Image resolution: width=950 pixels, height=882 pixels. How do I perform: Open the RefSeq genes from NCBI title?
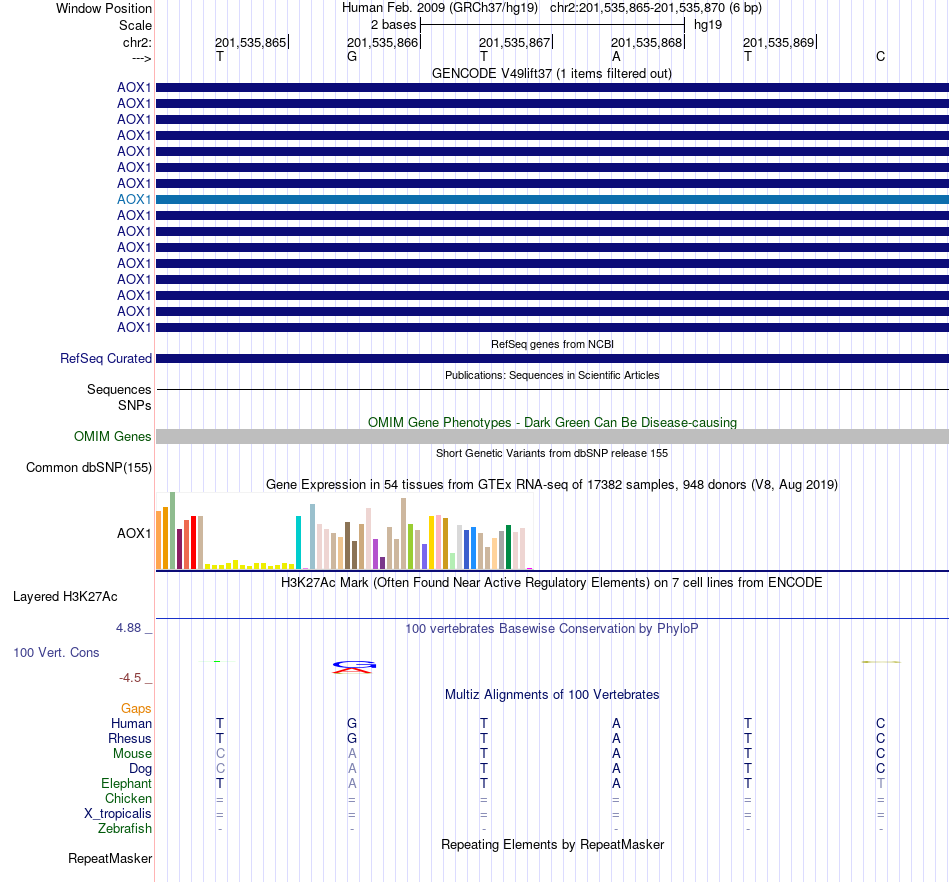[x=552, y=344]
